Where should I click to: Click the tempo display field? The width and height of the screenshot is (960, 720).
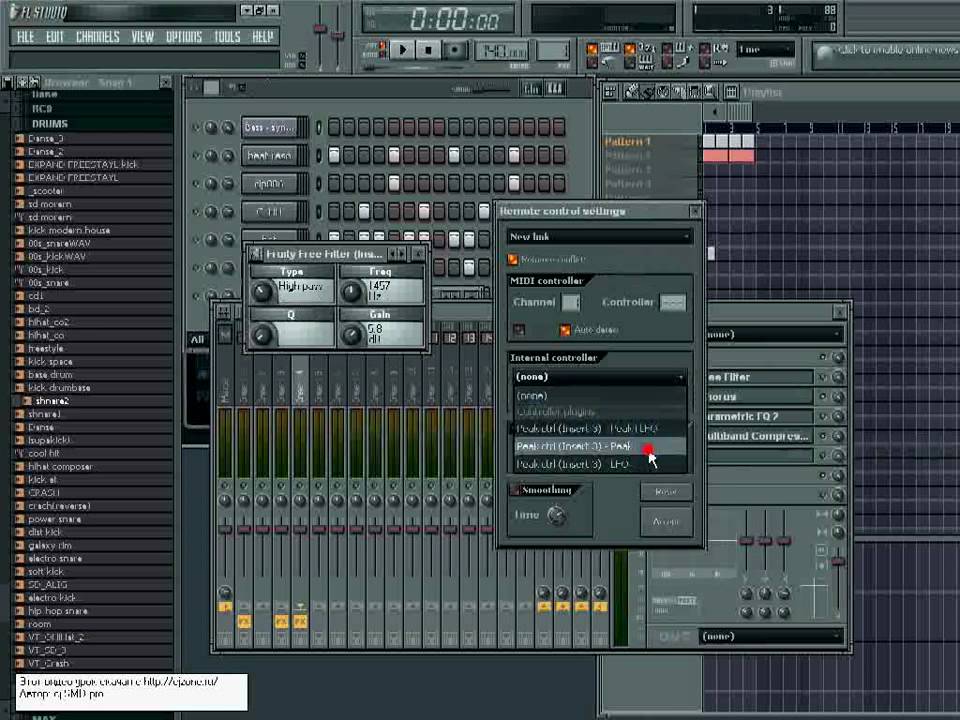click(502, 51)
